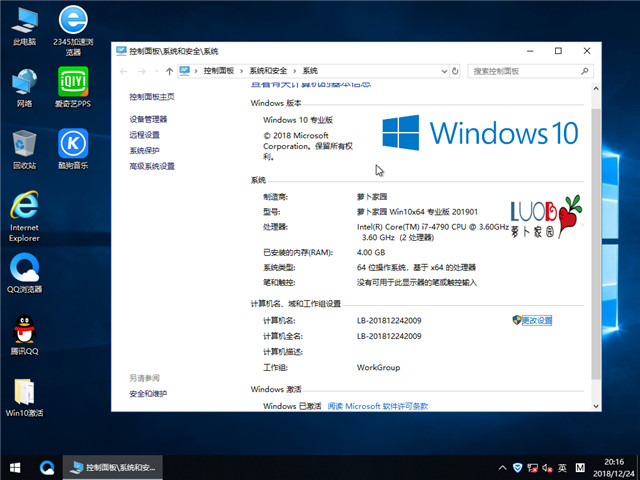The height and width of the screenshot is (480, 640).
Task: Open the clock showing 20:16 on the taskbar
Action: pyautogui.click(x=614, y=468)
